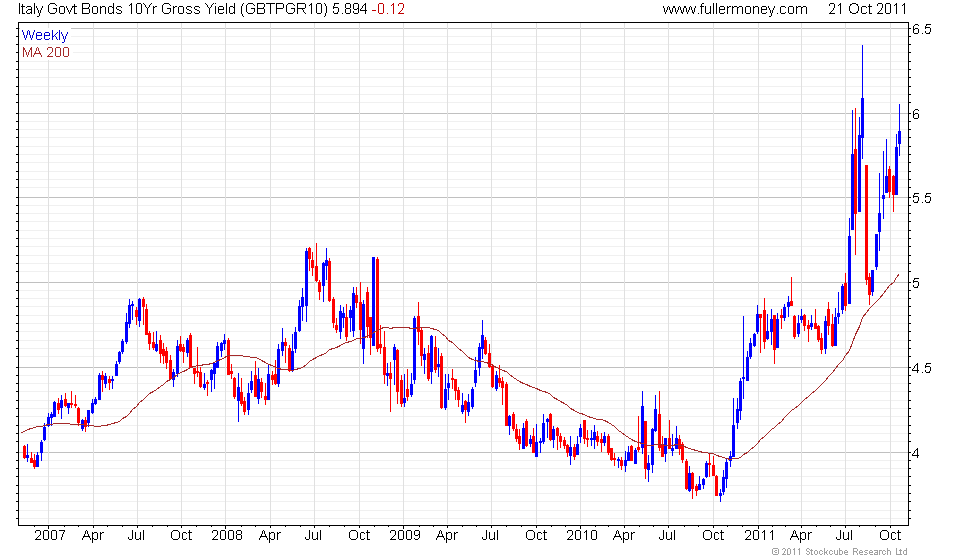The width and height of the screenshot is (960, 560).
Task: Click the 21 Oct 2011 date label
Action: point(867,9)
